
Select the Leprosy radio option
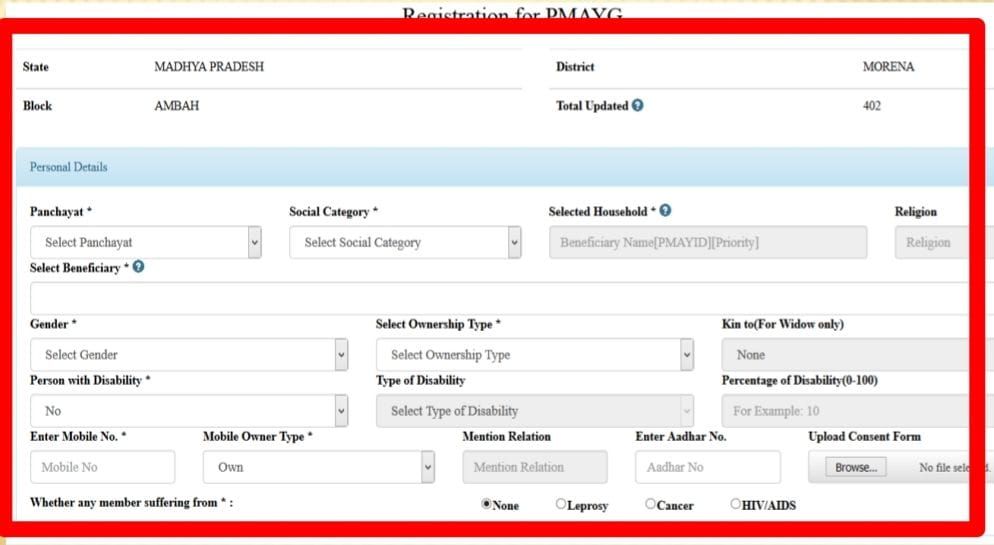pos(561,504)
